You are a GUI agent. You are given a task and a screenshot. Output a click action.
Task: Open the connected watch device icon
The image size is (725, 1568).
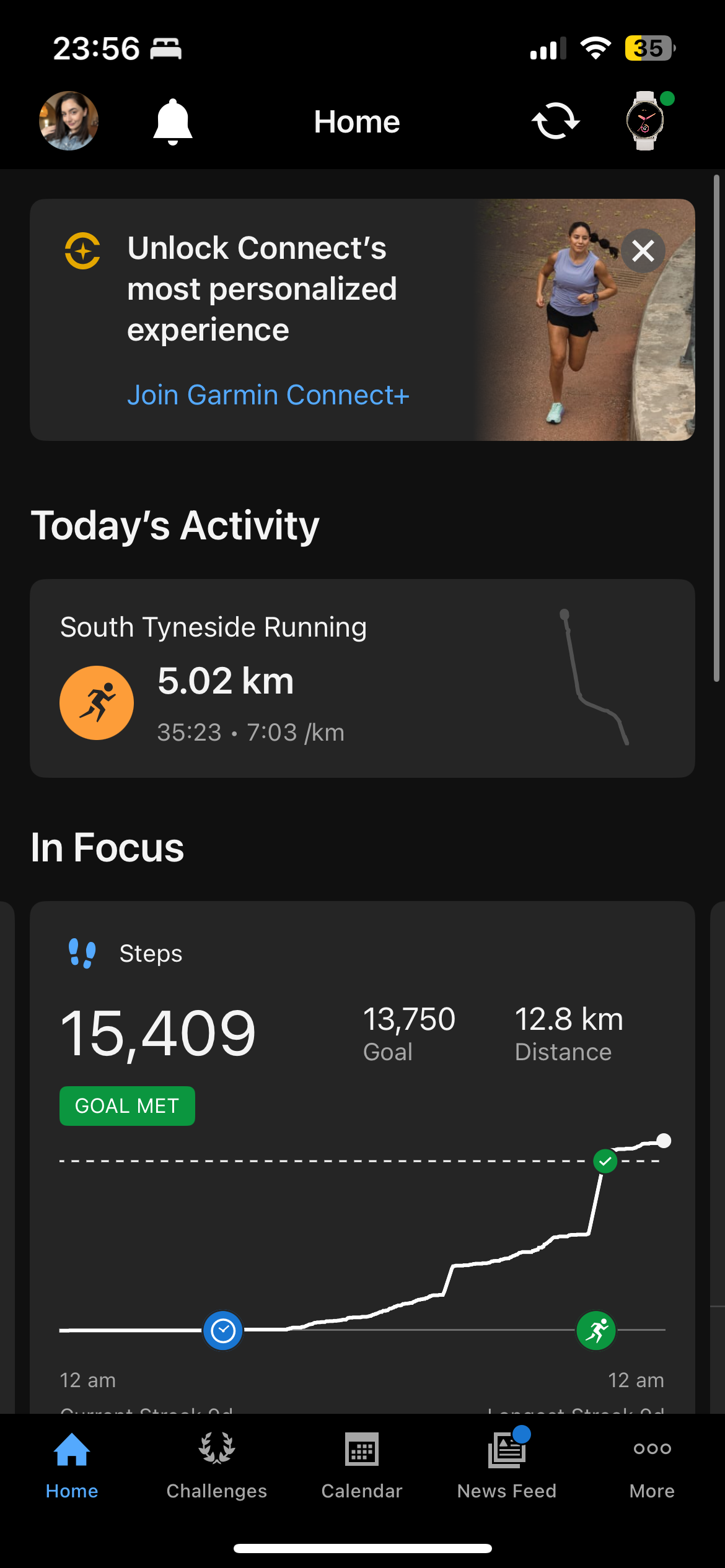[645, 121]
